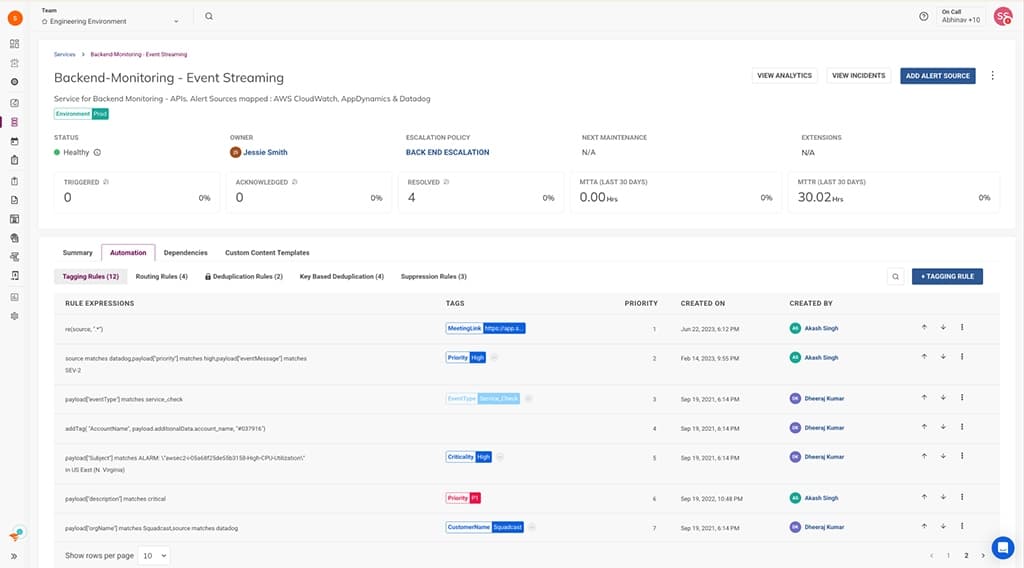This screenshot has width=1024, height=568.
Task: Open the help question mark icon
Action: [923, 16]
